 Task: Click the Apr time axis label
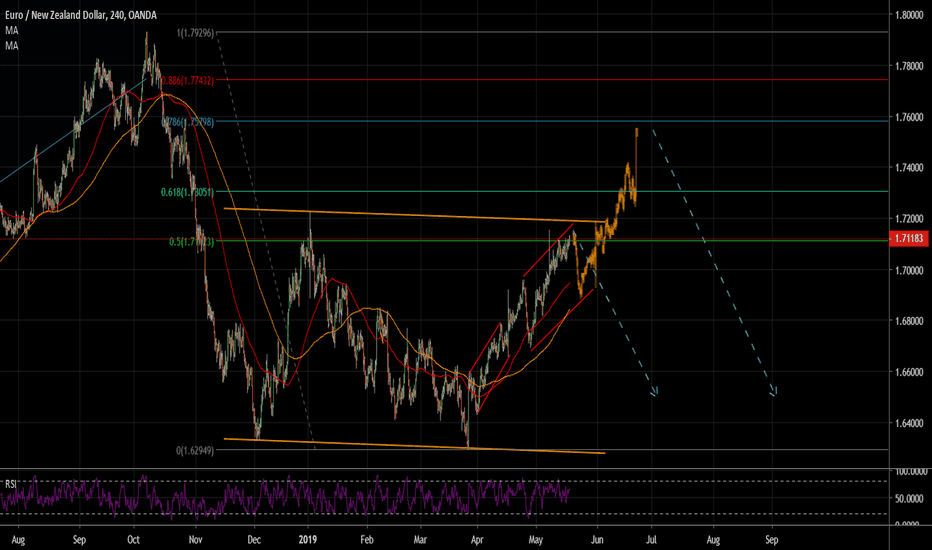point(477,540)
